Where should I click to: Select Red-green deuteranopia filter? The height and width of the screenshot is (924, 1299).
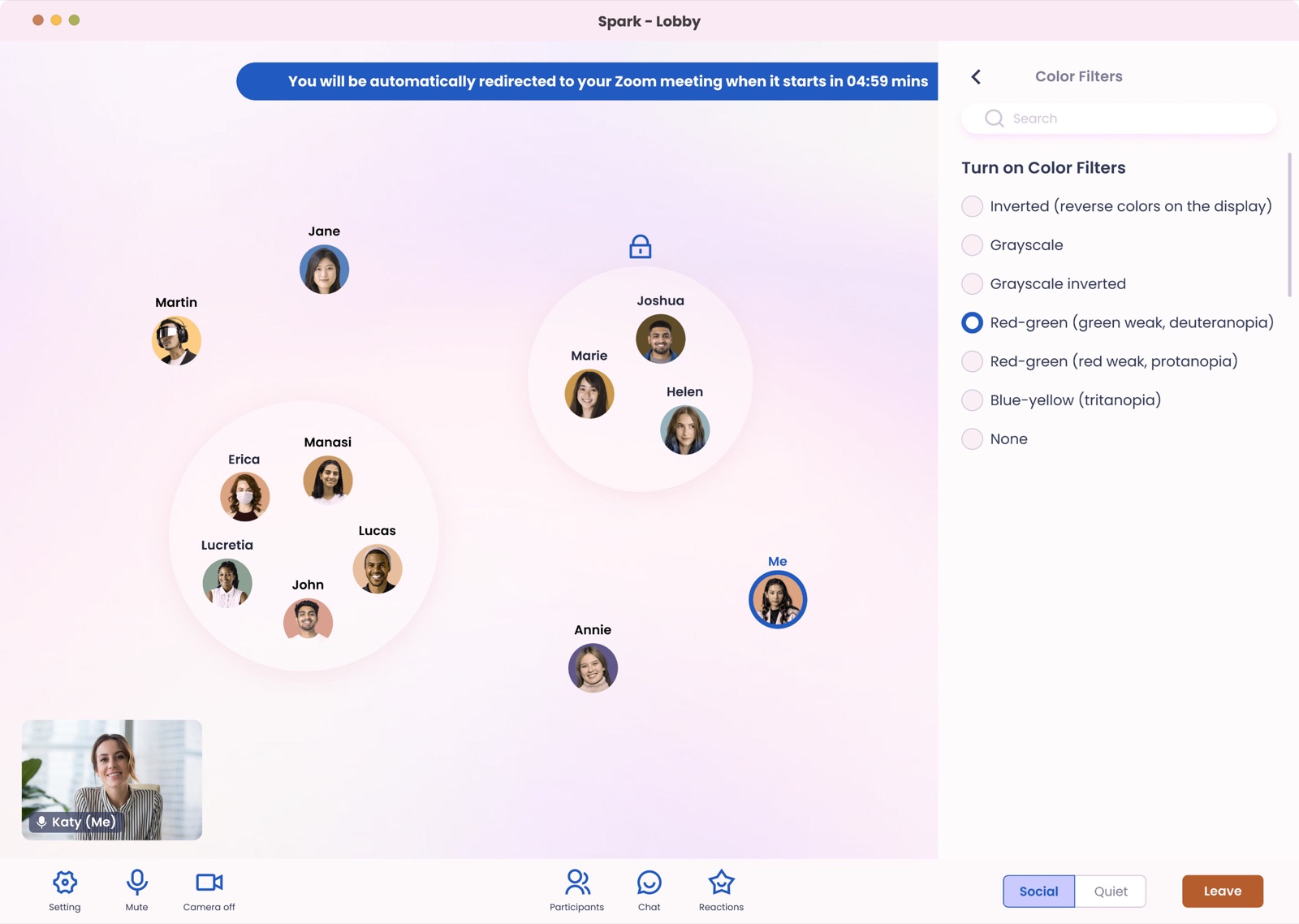pos(1117,323)
